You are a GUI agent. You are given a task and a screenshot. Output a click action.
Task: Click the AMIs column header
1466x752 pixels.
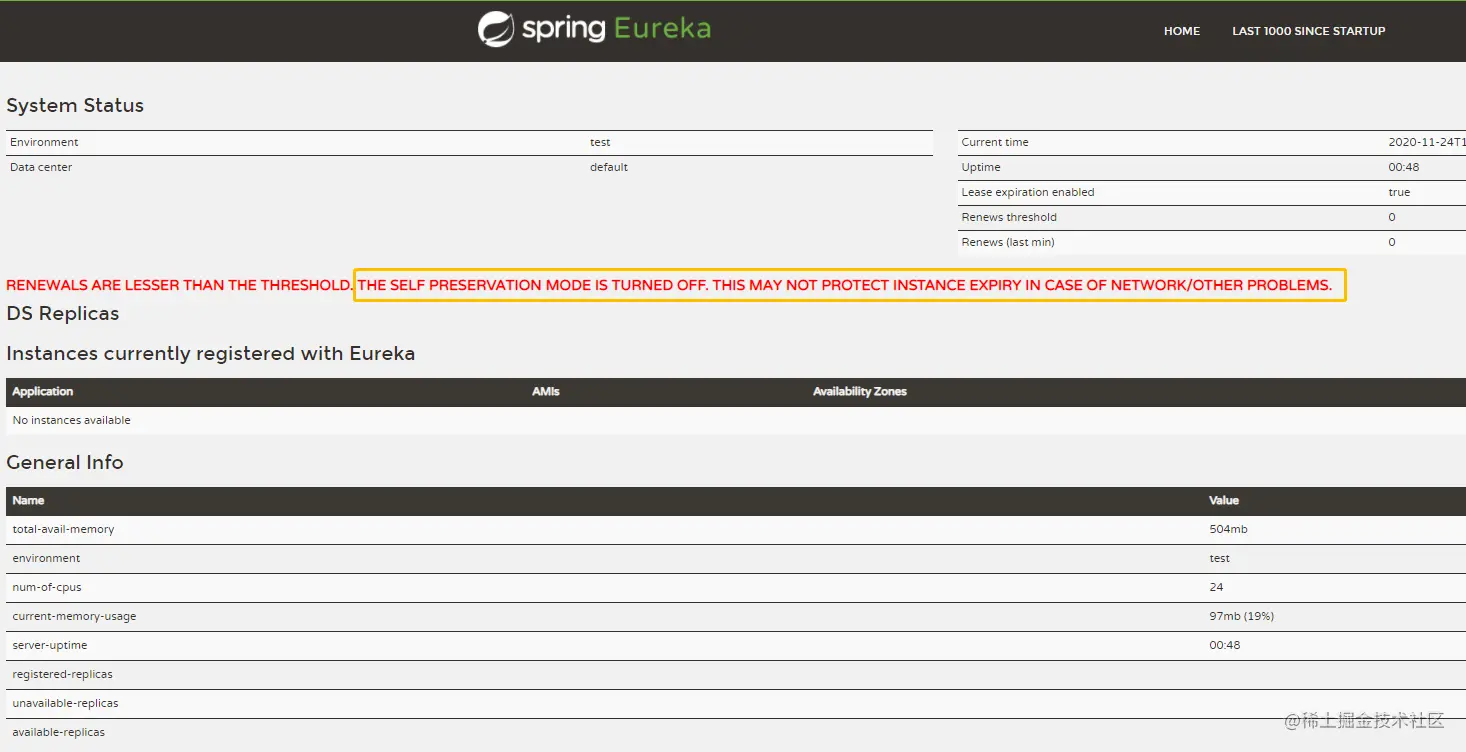[546, 392]
